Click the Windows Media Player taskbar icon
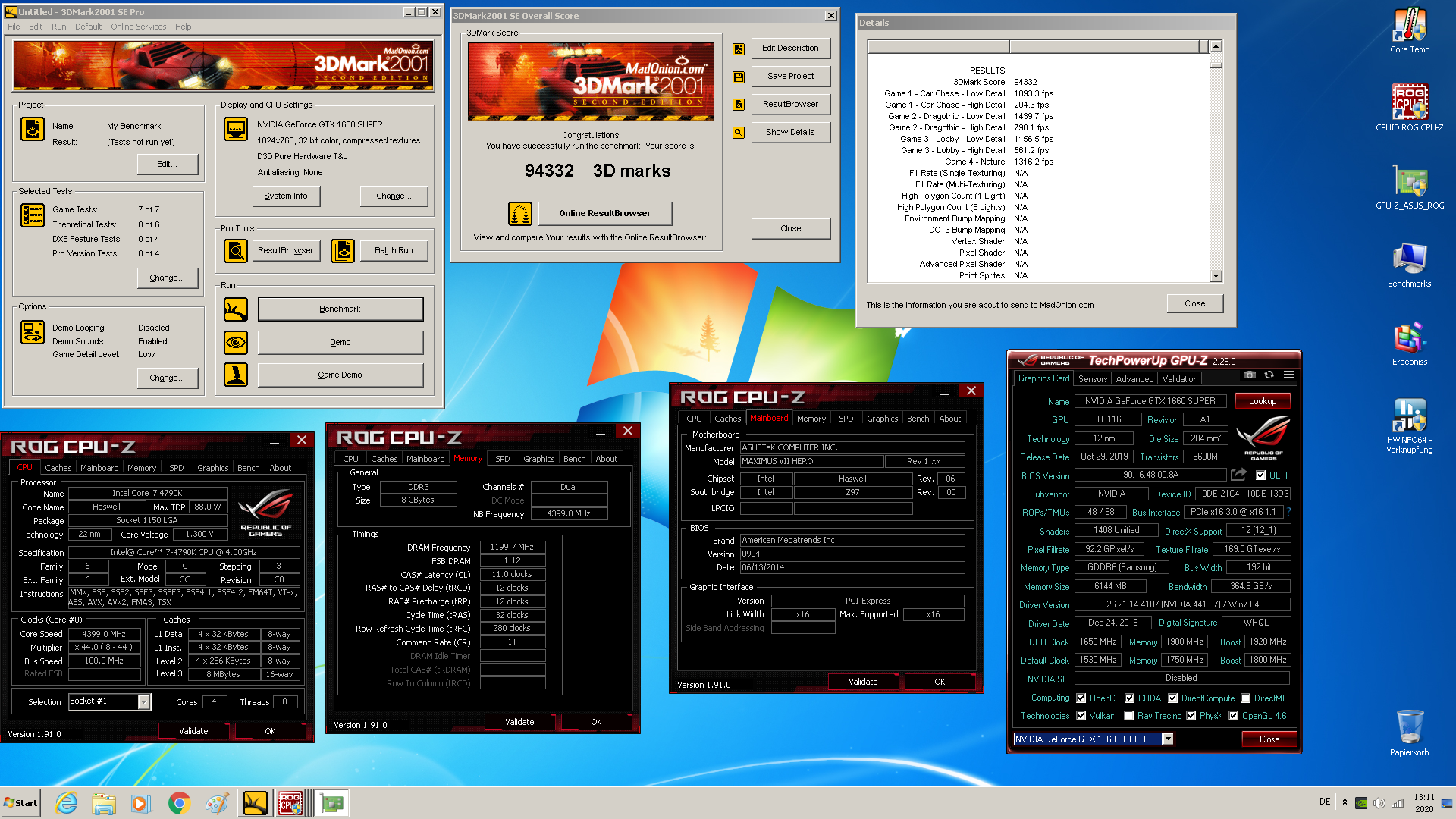Image resolution: width=1456 pixels, height=819 pixels. (141, 803)
